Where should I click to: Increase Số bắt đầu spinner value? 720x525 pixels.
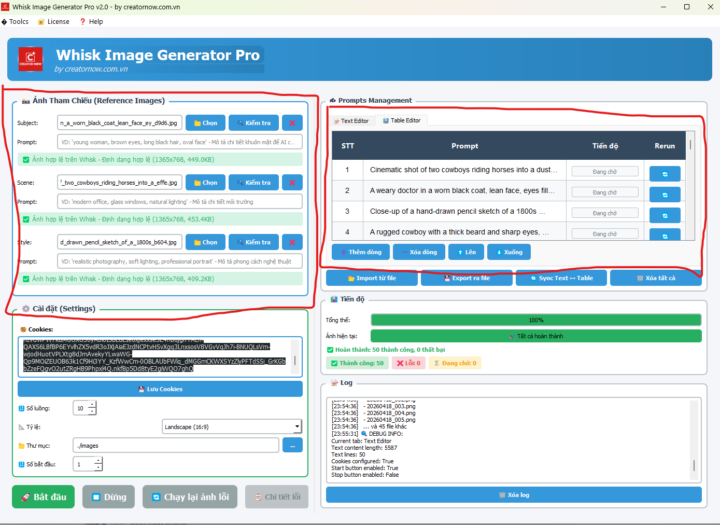tap(98, 461)
